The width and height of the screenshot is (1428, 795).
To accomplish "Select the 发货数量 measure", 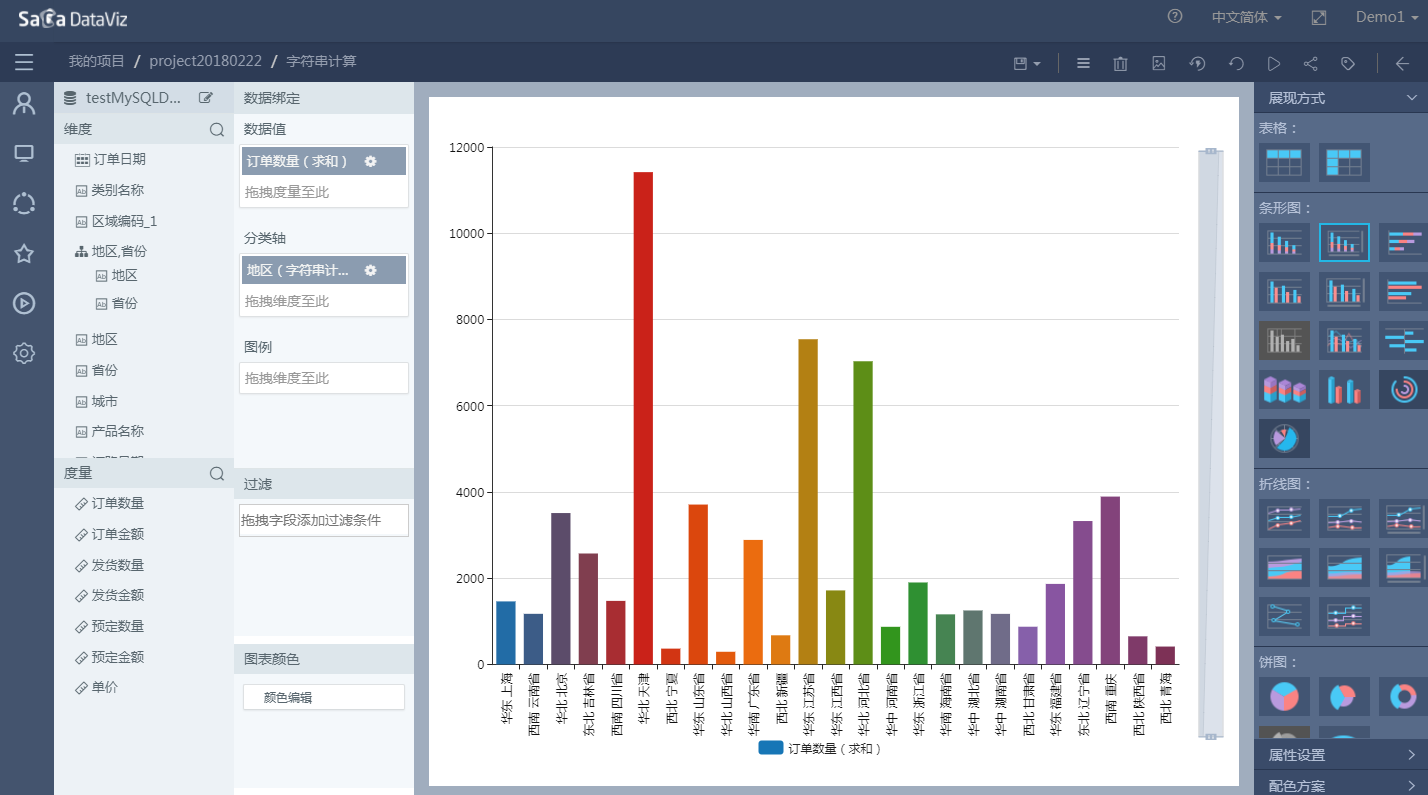I will click(109, 565).
